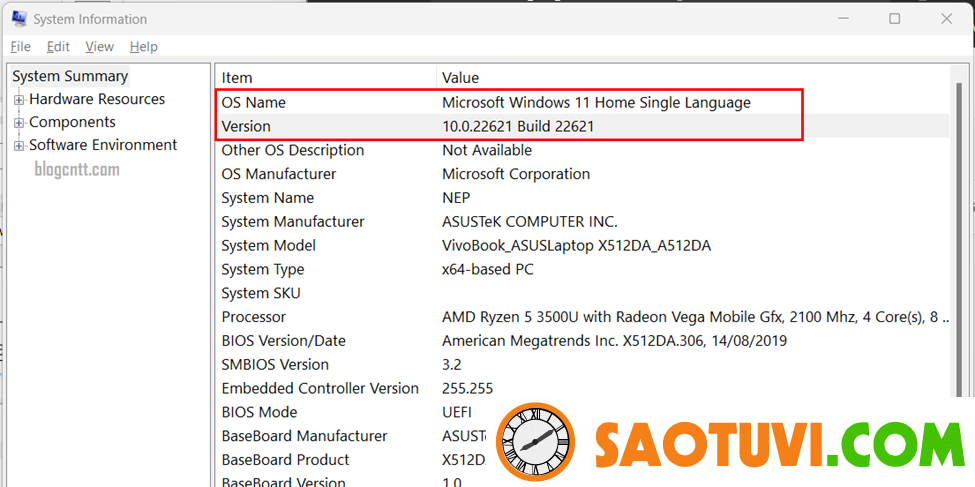Select the OS Manufacturer row
The width and height of the screenshot is (975, 487).
(x=279, y=174)
